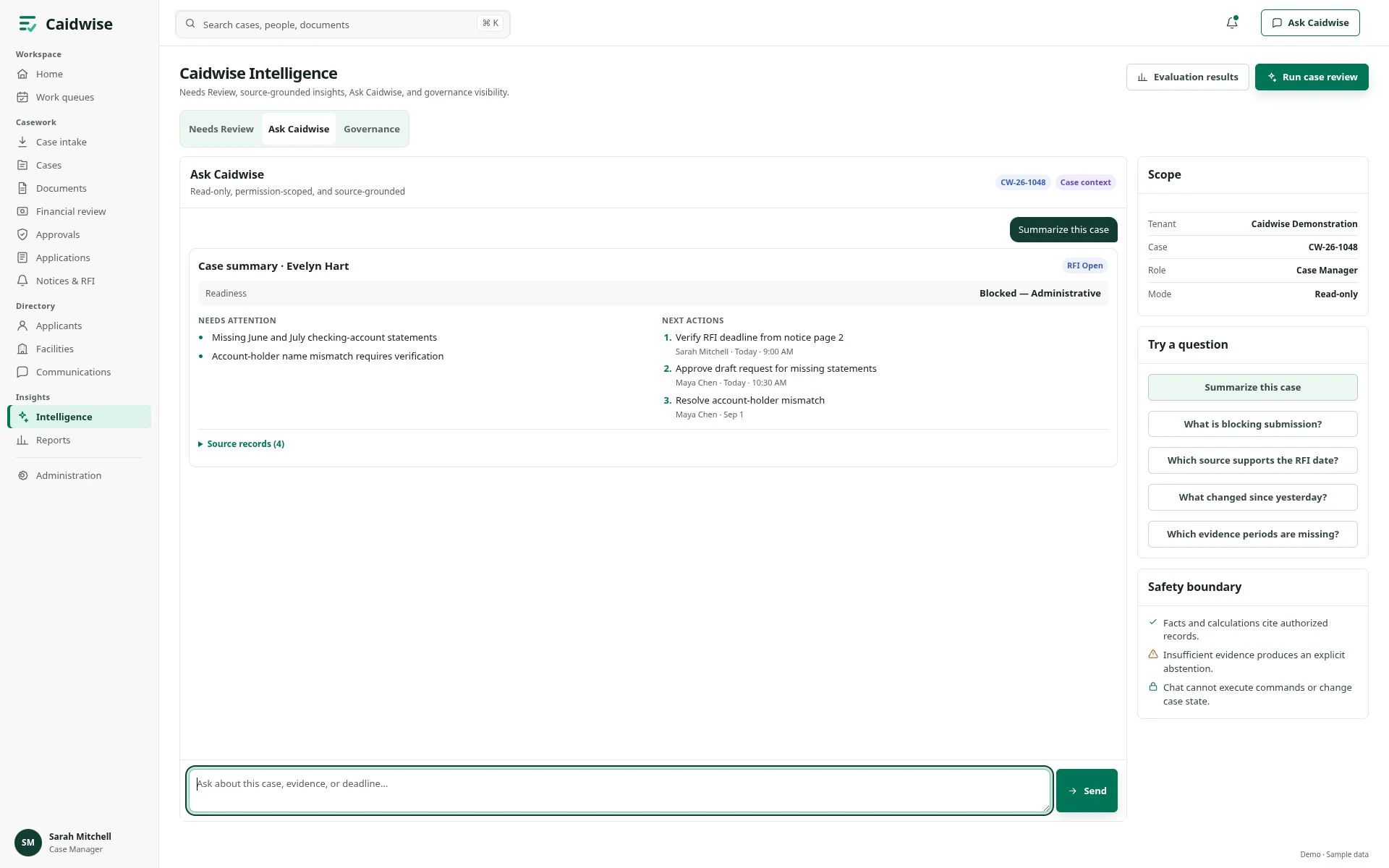Click the Approvals shield icon
Viewport: 1389px width, 868px height.
(22, 234)
